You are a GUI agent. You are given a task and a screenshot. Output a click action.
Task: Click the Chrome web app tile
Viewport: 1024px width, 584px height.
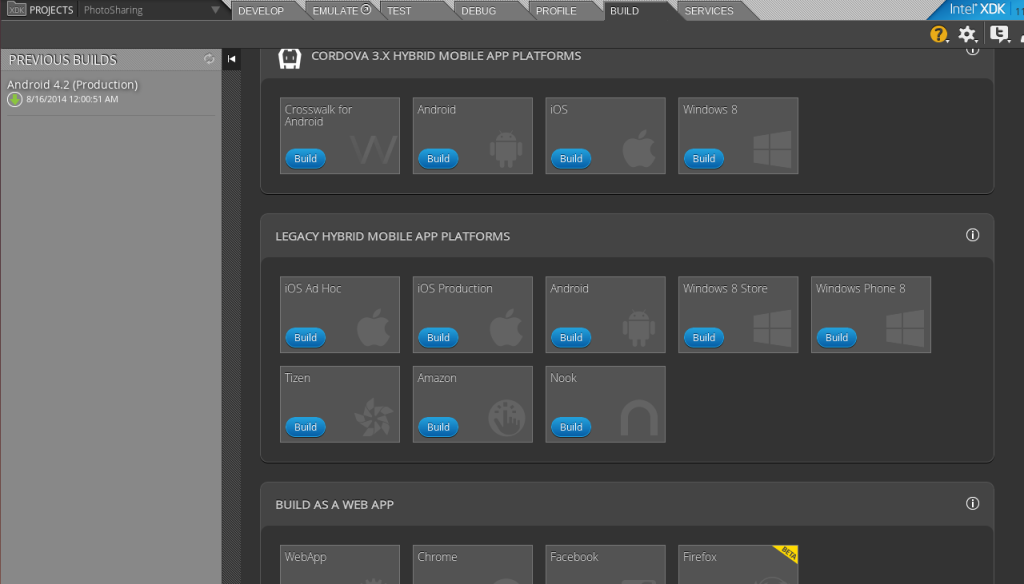click(472, 564)
